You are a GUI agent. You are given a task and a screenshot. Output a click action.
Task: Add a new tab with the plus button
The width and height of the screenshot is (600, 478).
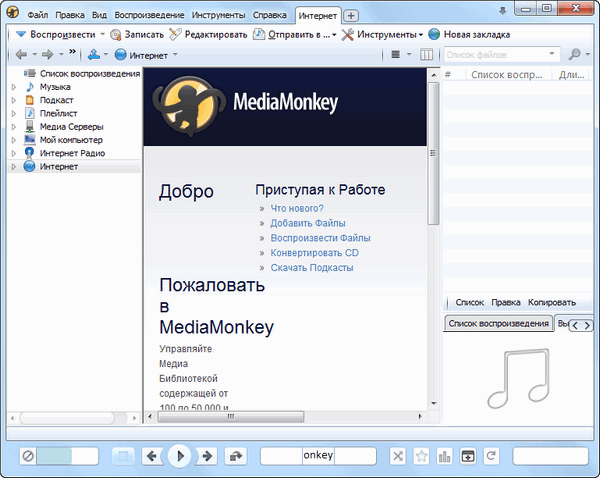[351, 15]
